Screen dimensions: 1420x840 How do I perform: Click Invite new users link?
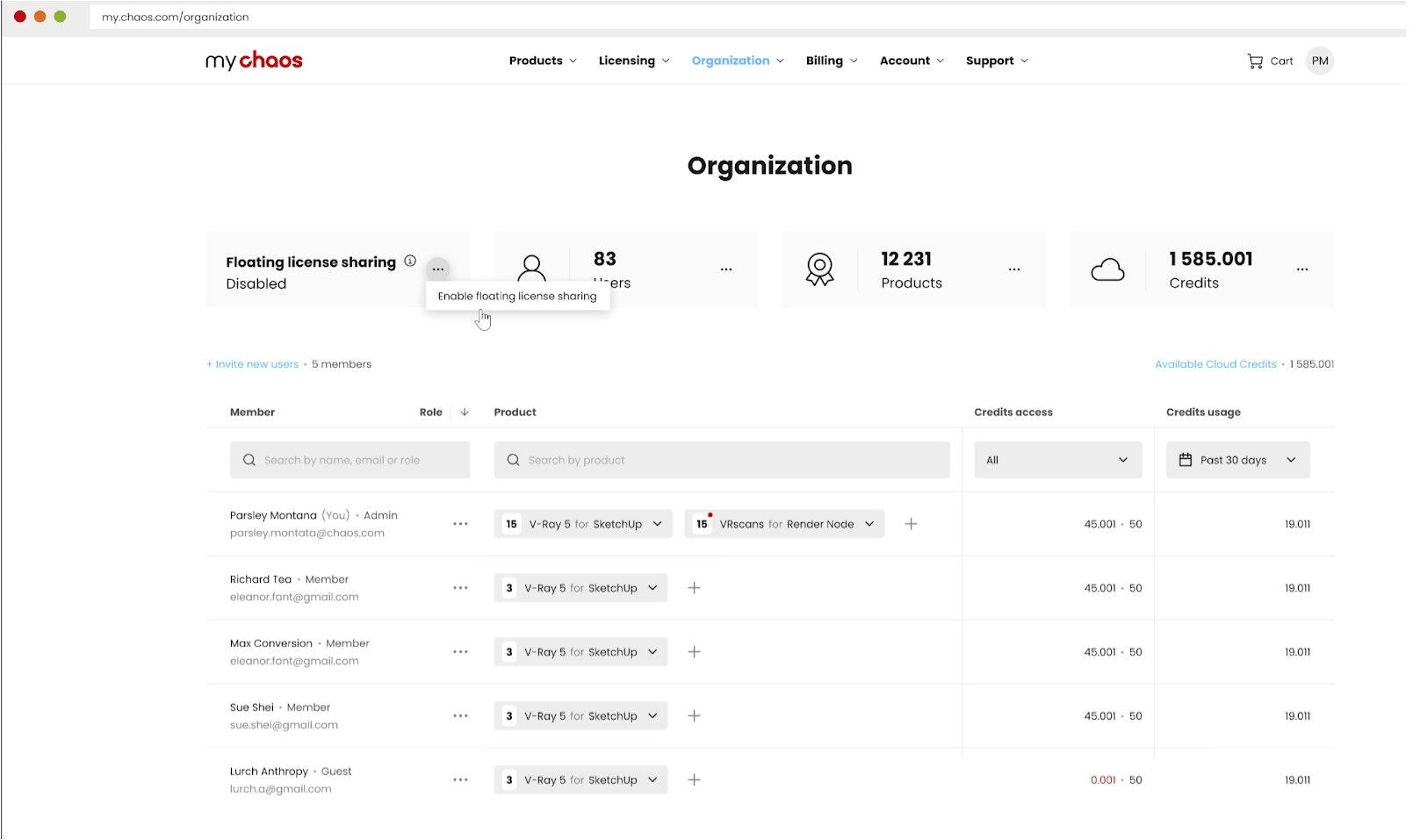tap(253, 364)
